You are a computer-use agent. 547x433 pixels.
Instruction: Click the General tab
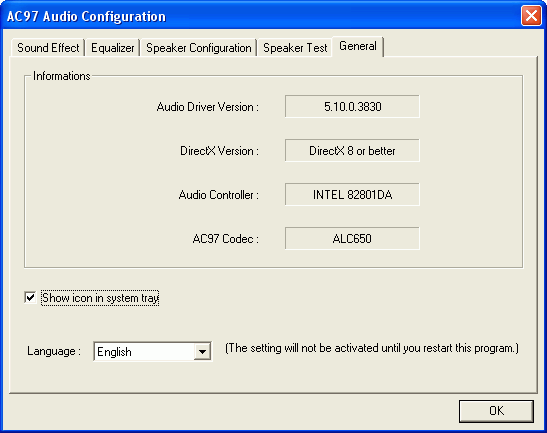[x=358, y=46]
